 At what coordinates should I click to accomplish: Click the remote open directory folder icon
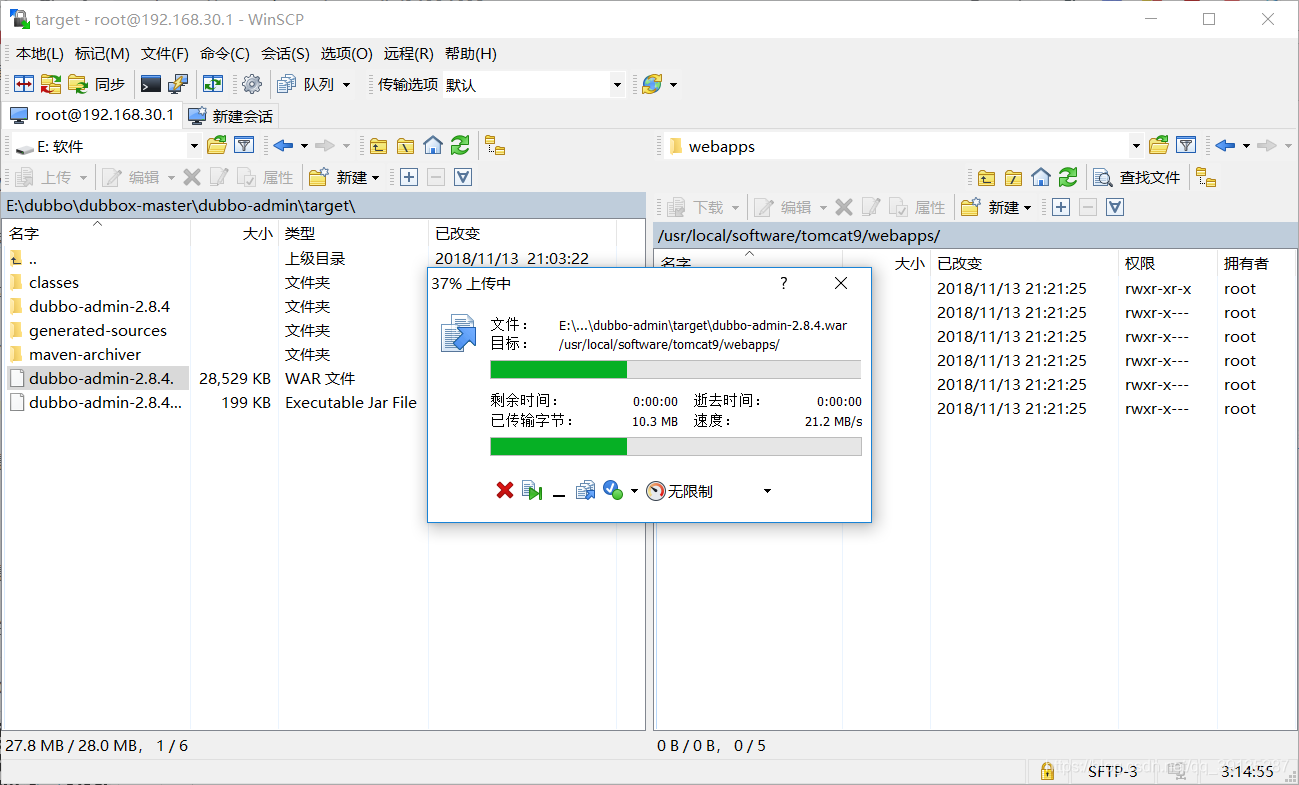click(1159, 146)
